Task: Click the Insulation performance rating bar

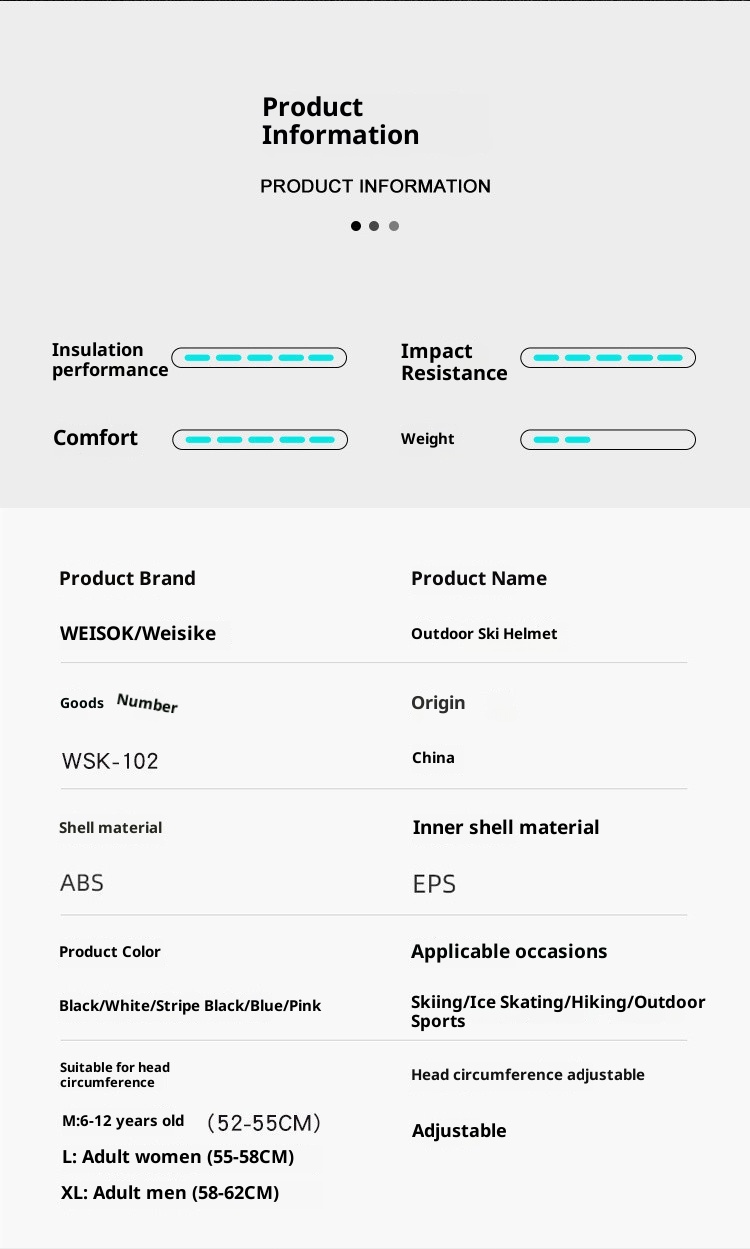Action: (x=259, y=358)
